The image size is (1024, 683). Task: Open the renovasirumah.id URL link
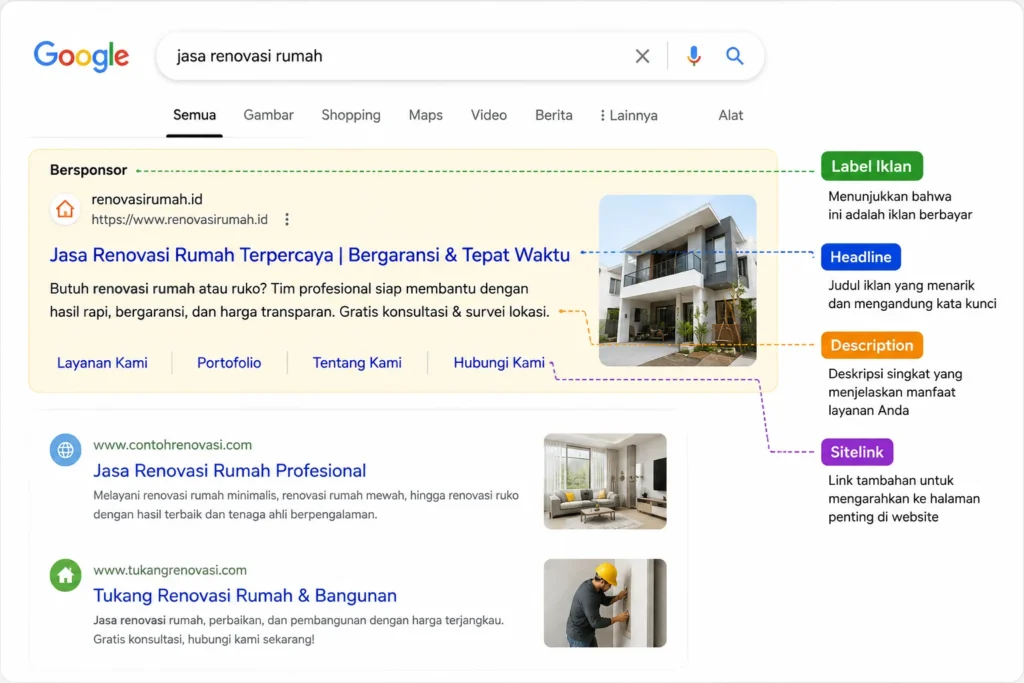point(180,219)
